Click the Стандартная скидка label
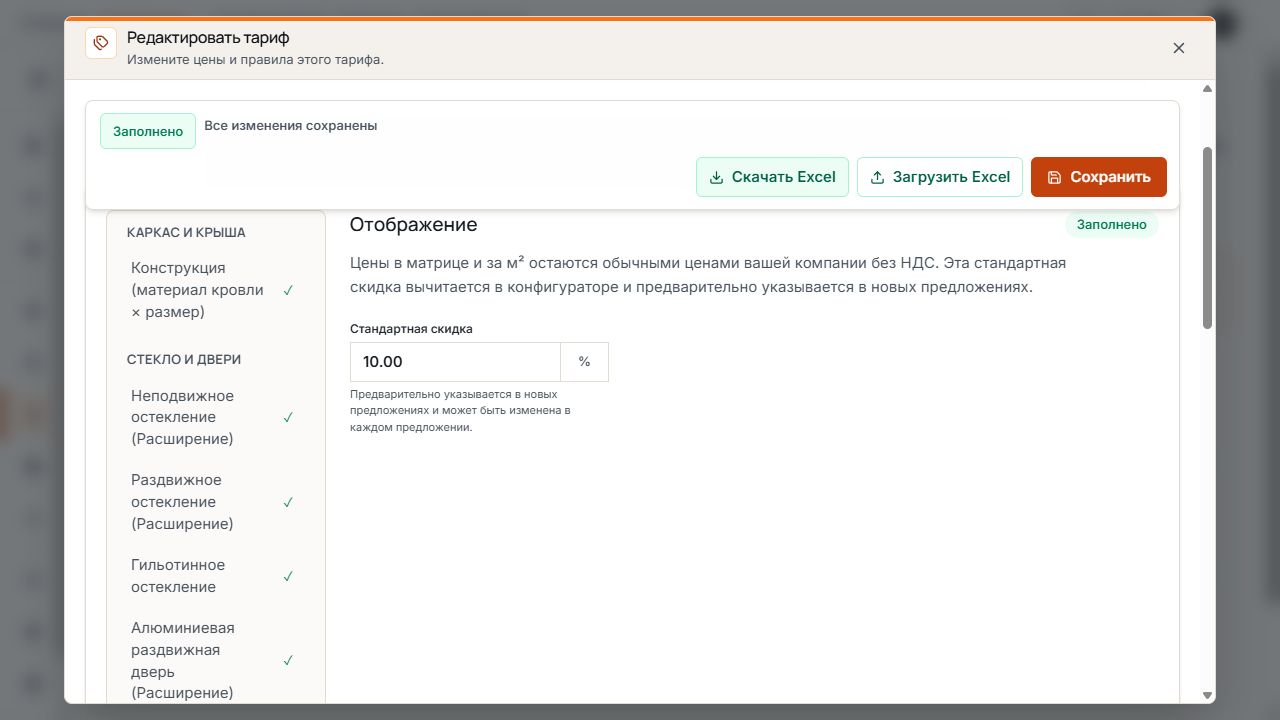The height and width of the screenshot is (720, 1280). (411, 328)
